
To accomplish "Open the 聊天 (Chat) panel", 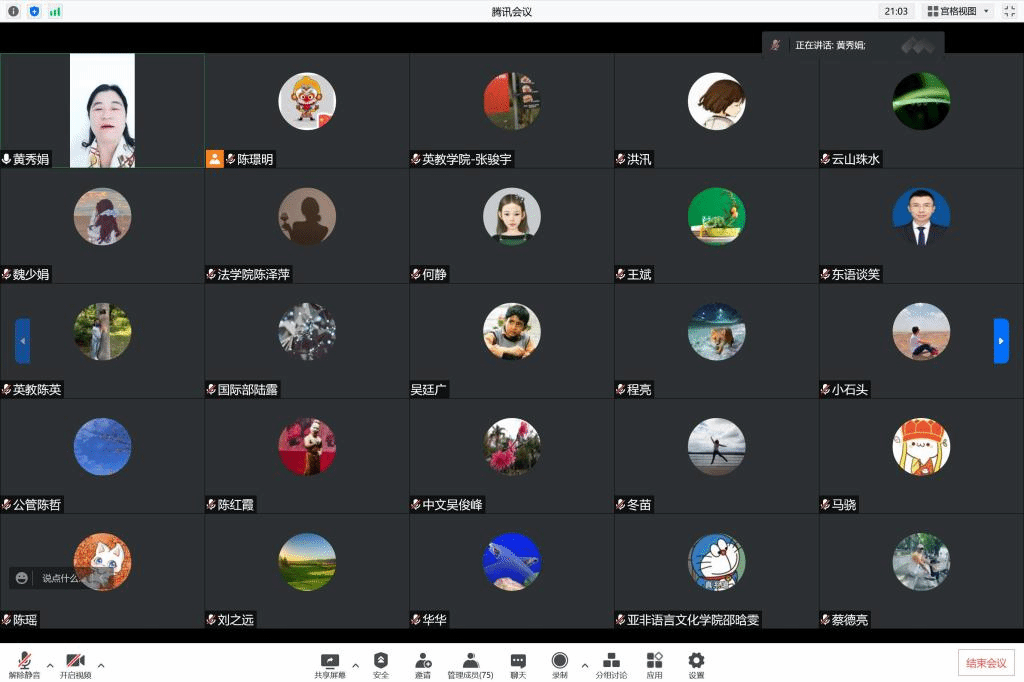I will pyautogui.click(x=517, y=662).
